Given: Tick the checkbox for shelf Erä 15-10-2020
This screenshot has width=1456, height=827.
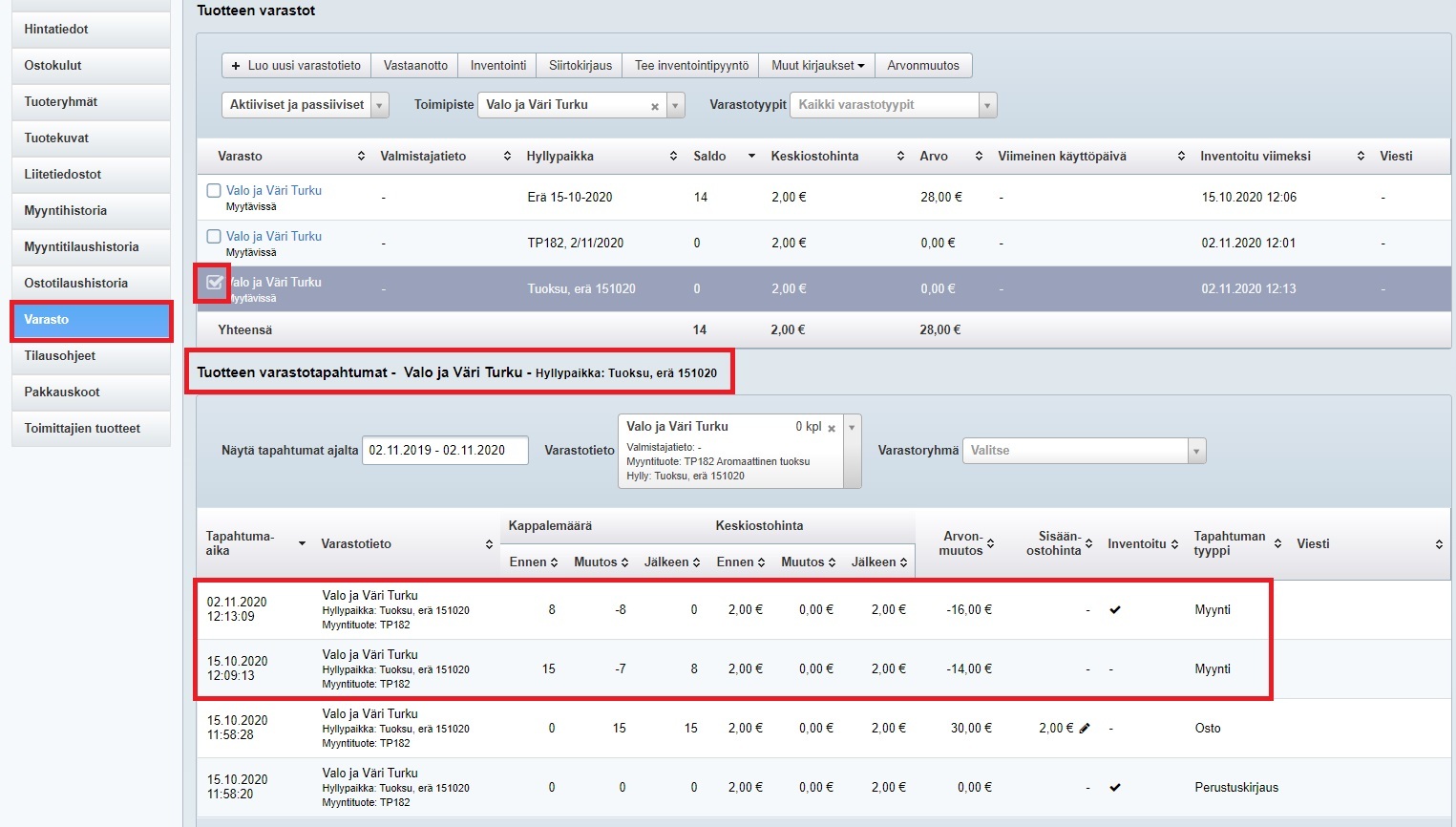Looking at the screenshot, I should [214, 191].
